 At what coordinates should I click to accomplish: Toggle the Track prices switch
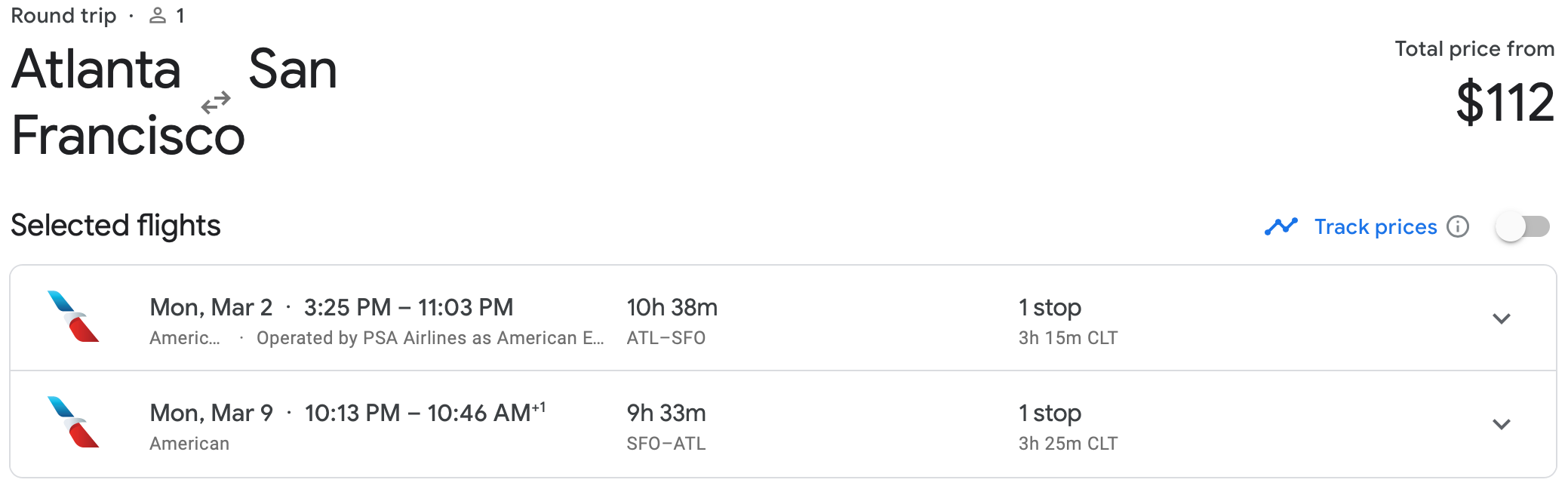tap(1523, 226)
